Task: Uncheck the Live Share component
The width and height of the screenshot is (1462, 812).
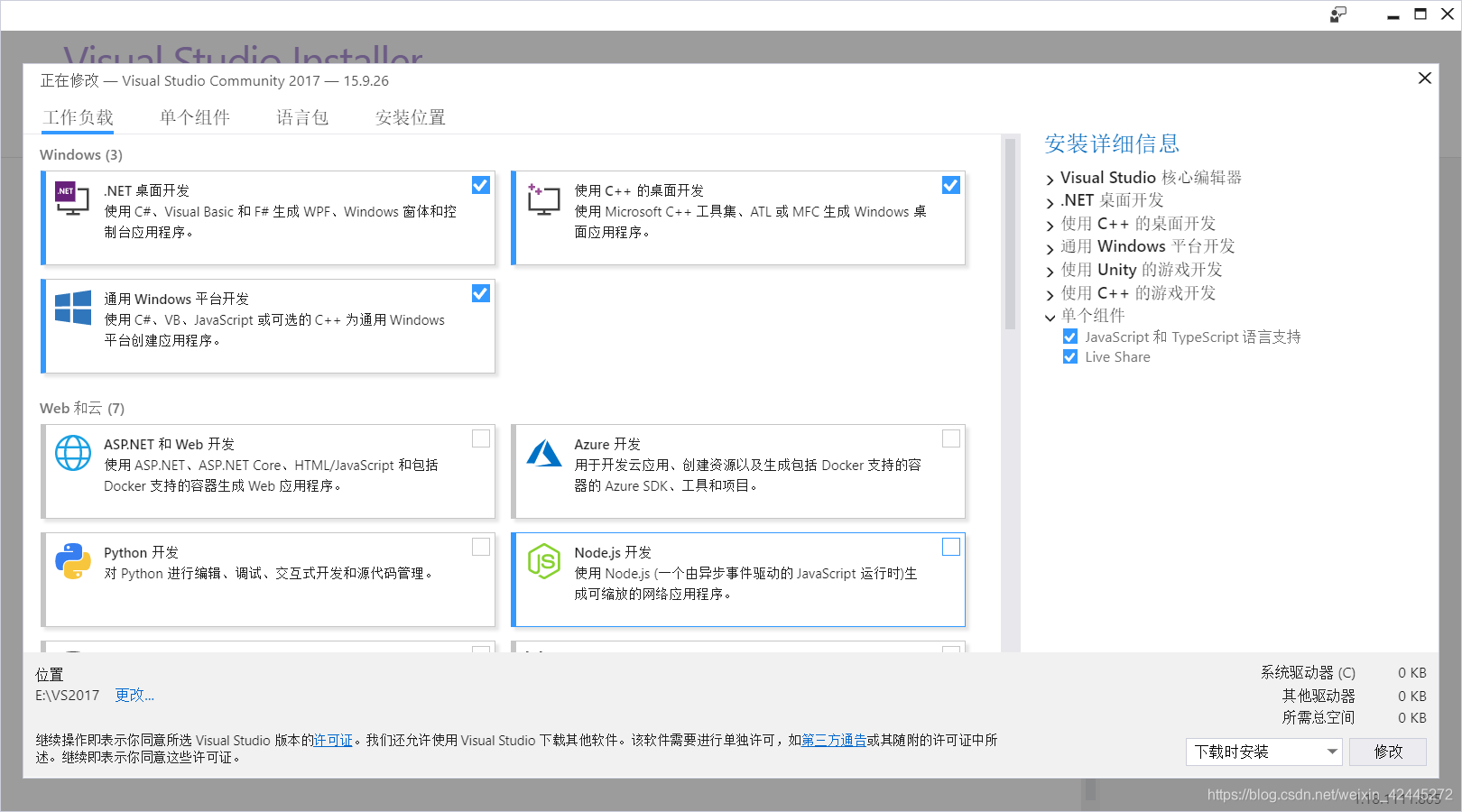Action: [x=1070, y=356]
